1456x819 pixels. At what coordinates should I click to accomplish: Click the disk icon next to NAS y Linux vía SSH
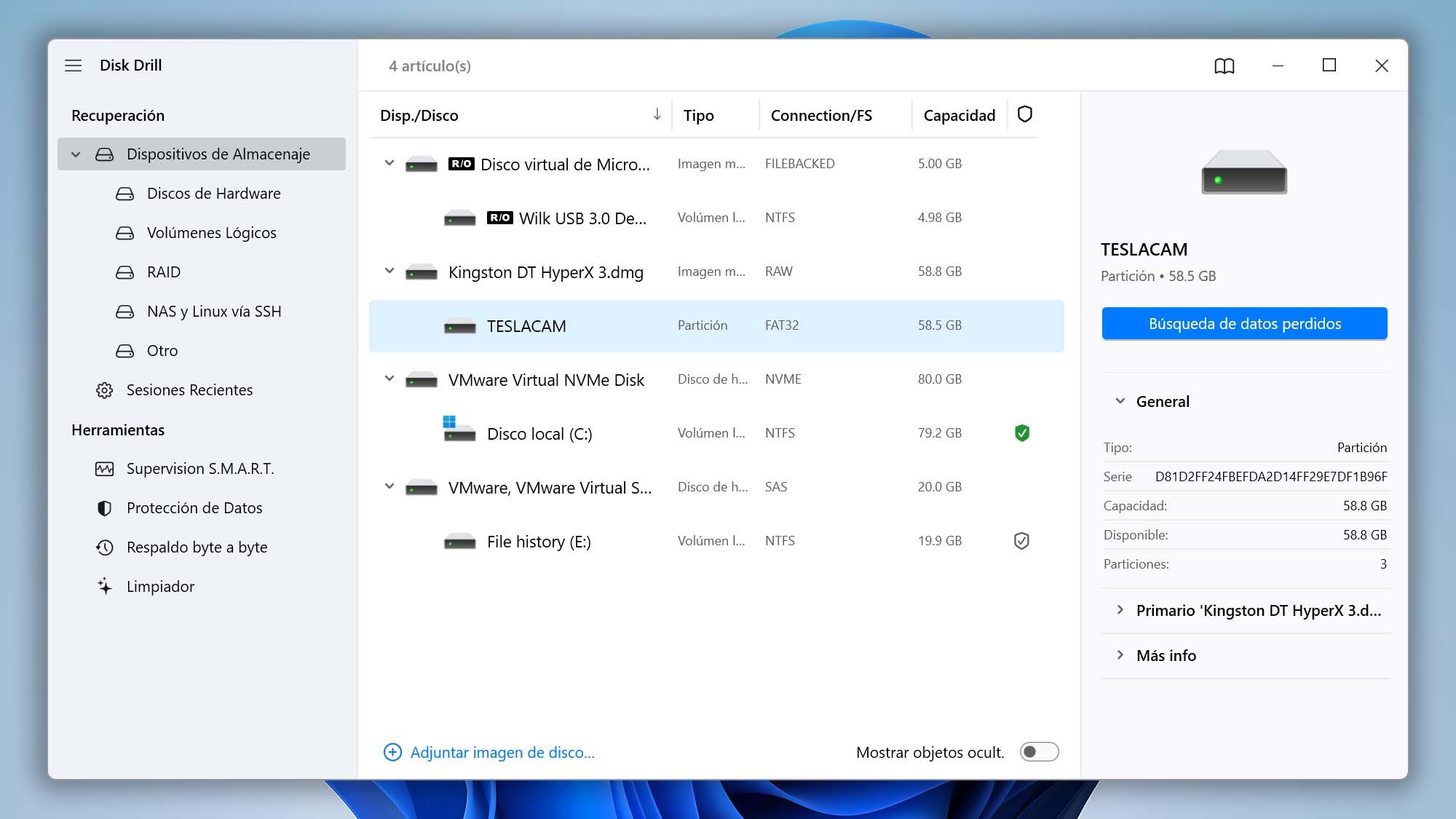125,312
